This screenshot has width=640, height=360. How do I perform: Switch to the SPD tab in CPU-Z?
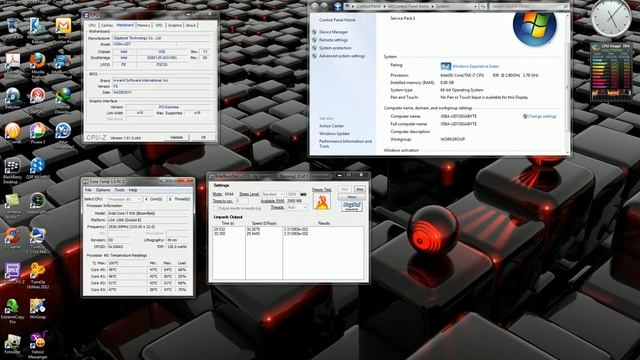[x=159, y=25]
